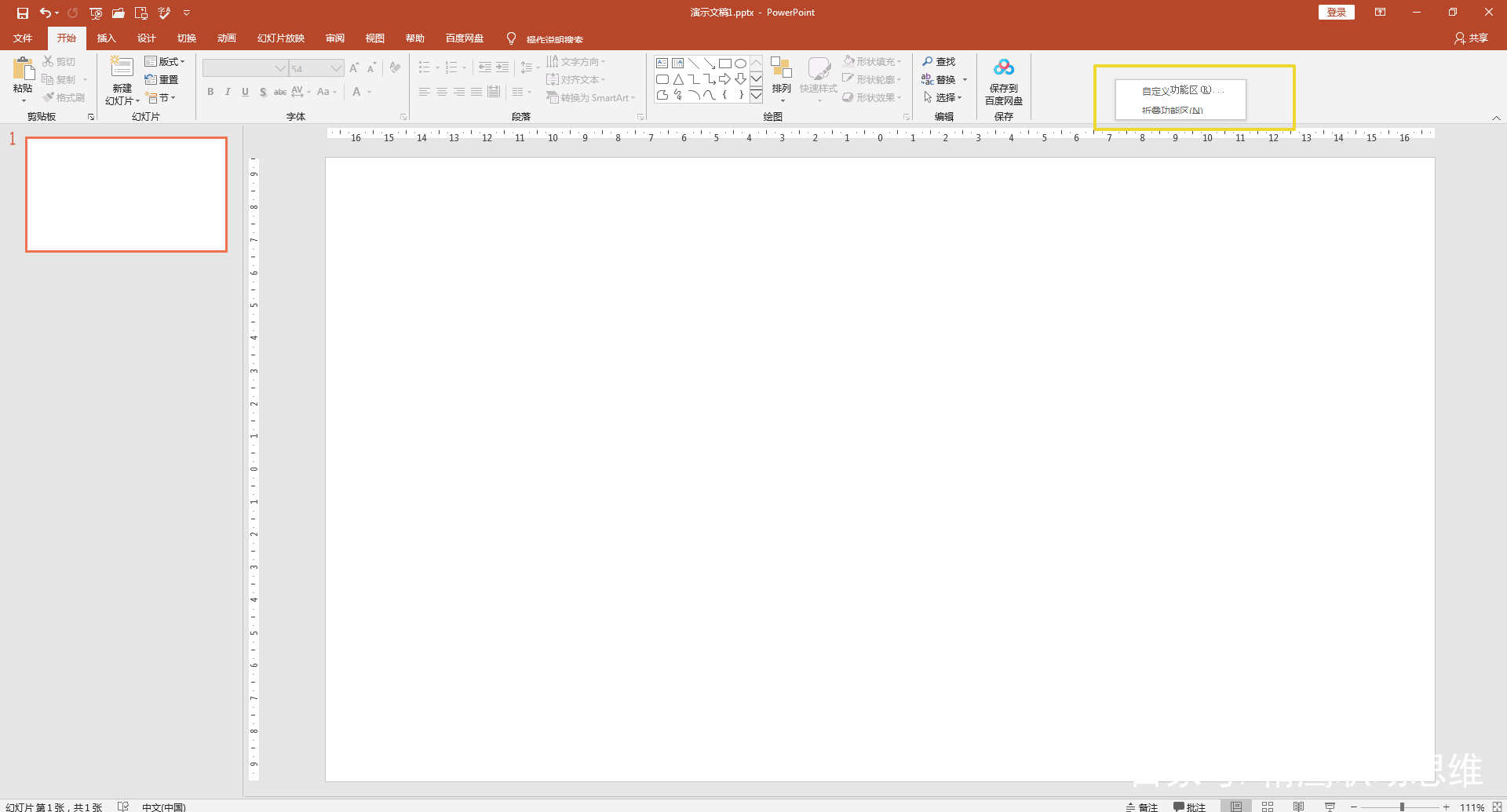1507x812 pixels.
Task: Switch to the 切换 (Transitions) tab
Action: [x=186, y=38]
